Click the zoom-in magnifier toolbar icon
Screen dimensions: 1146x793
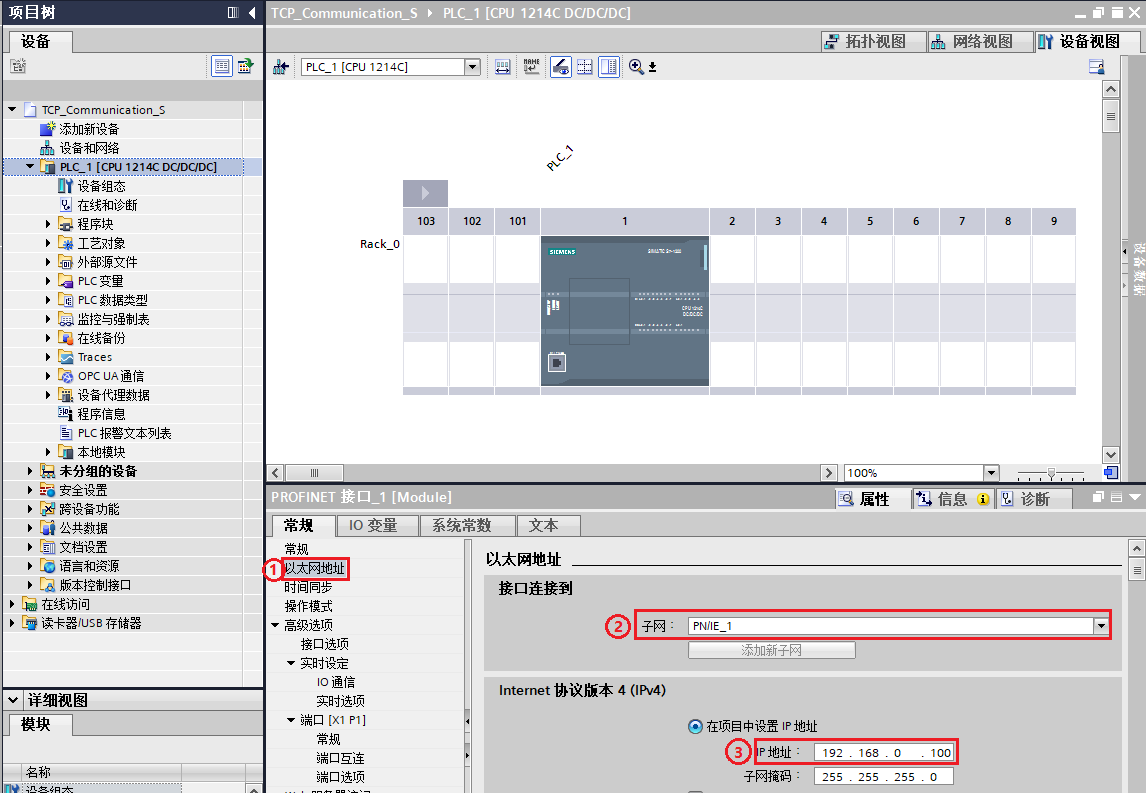637,67
